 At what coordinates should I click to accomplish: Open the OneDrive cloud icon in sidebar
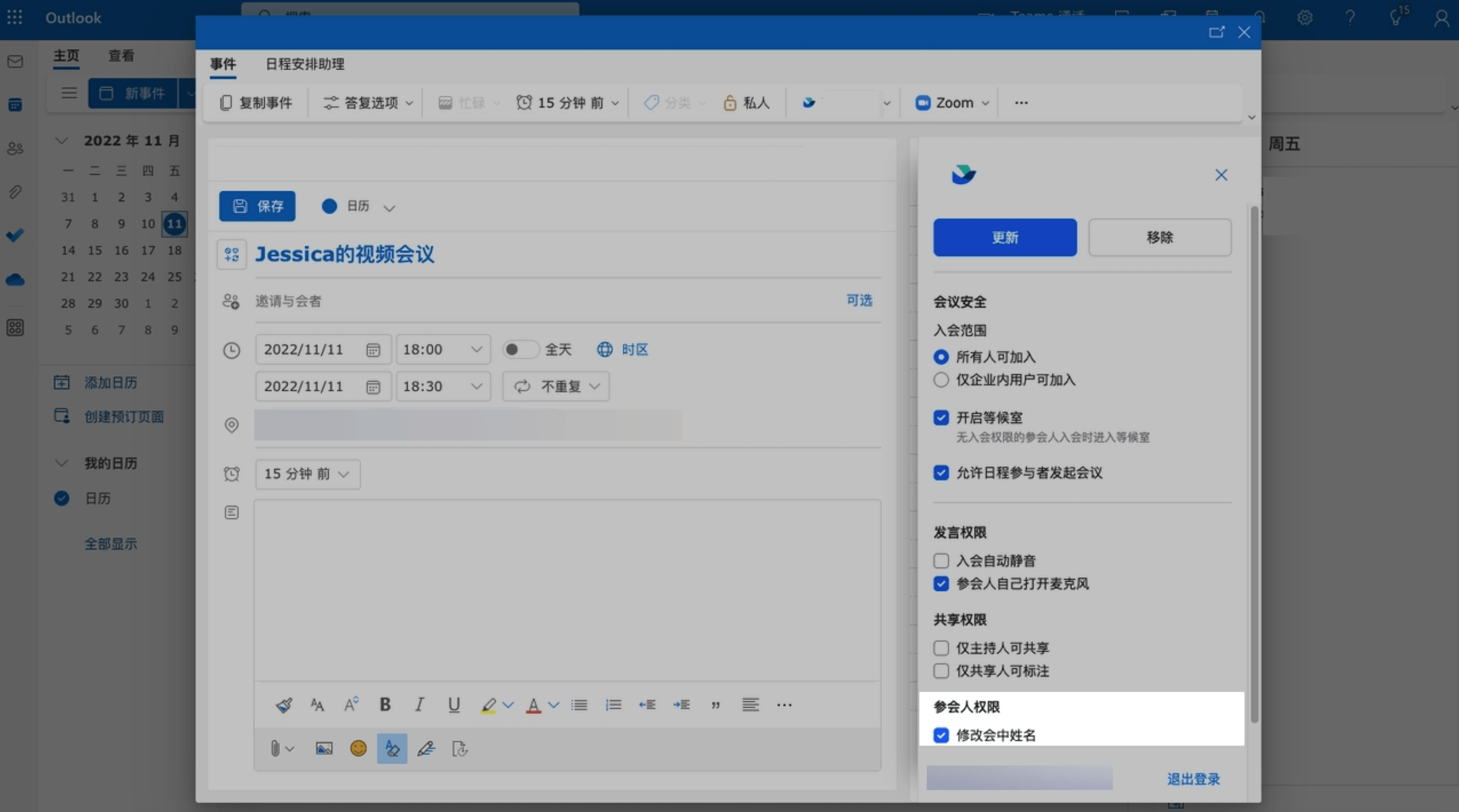[15, 280]
